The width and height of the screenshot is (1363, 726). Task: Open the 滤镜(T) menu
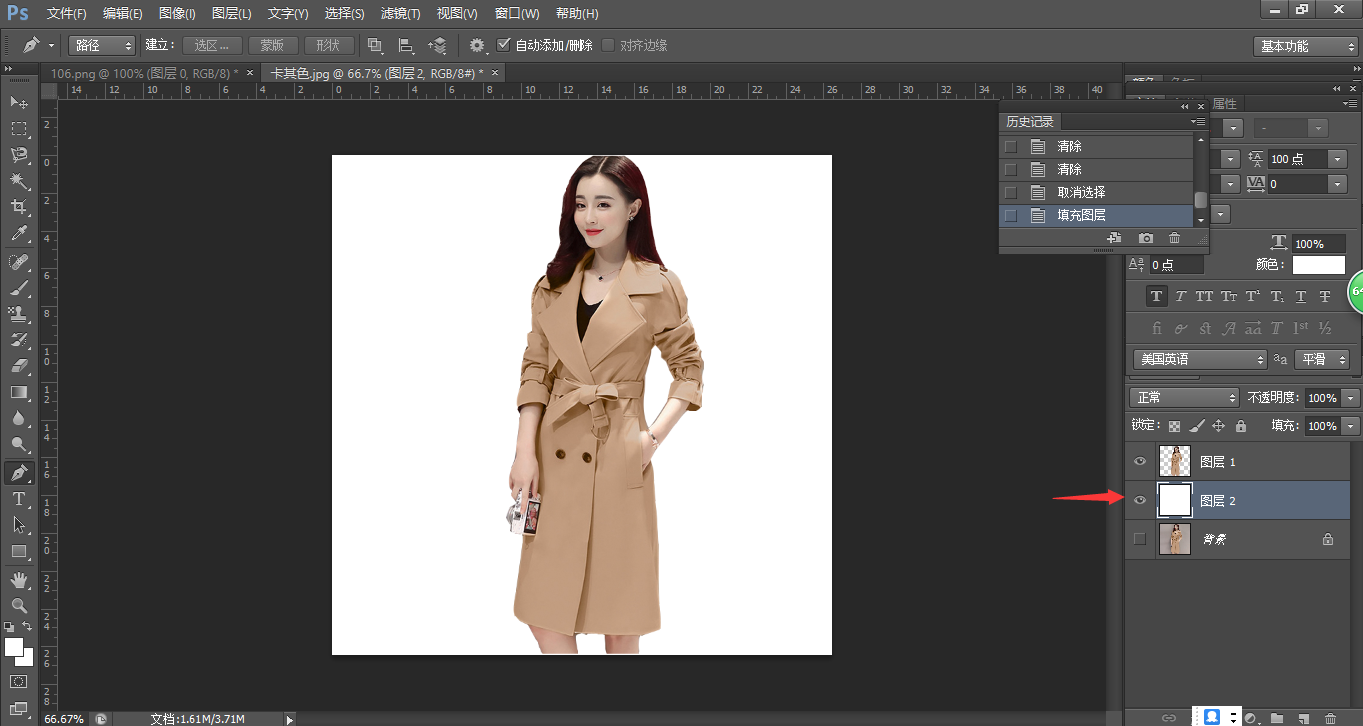tap(399, 14)
